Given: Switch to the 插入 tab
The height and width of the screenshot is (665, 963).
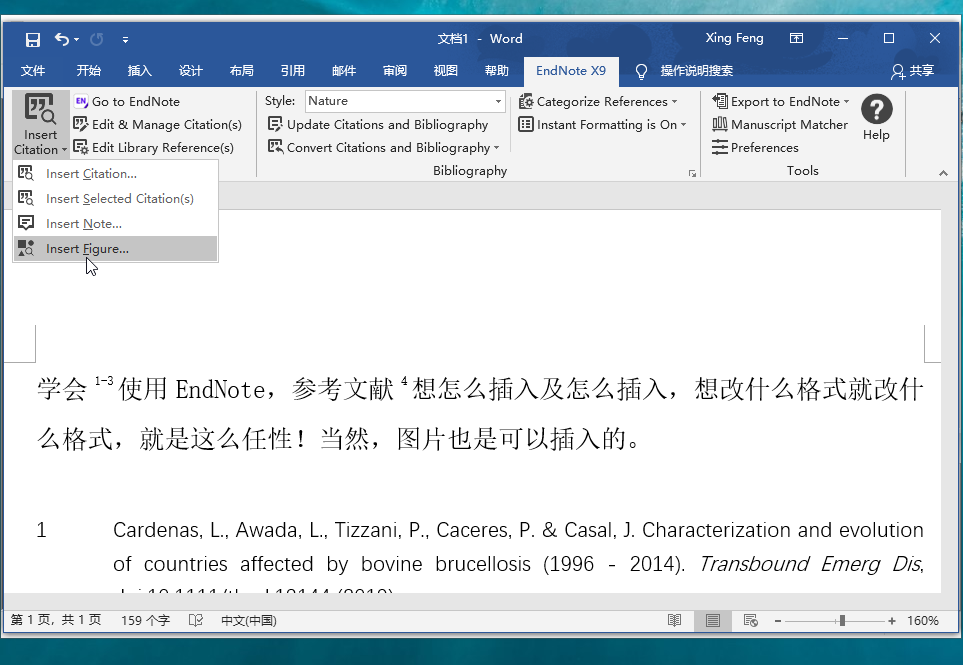Looking at the screenshot, I should coord(139,71).
